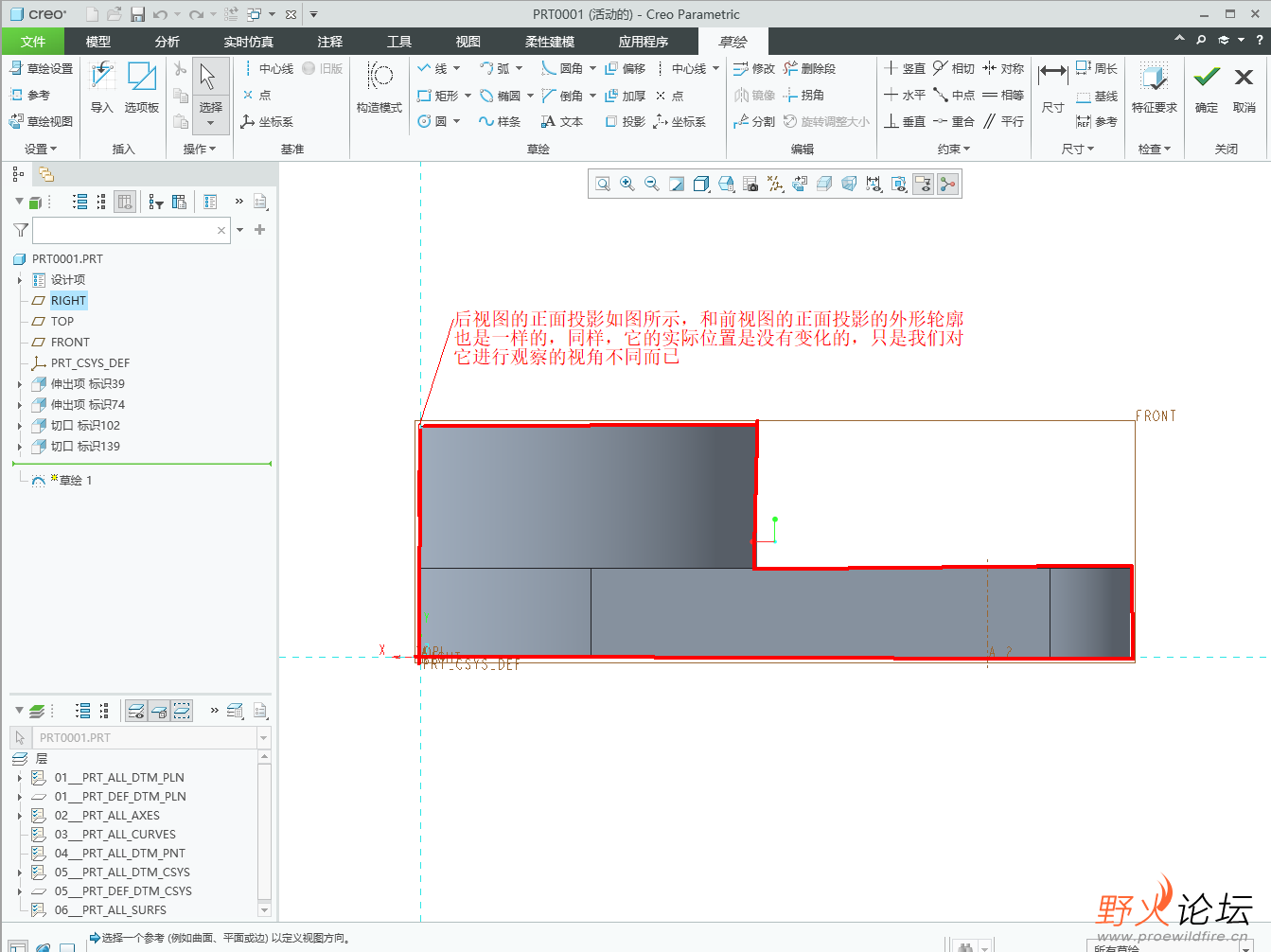Switch to the Annotate (注释) tab
Screen dimensions: 1271x952
[x=330, y=42]
